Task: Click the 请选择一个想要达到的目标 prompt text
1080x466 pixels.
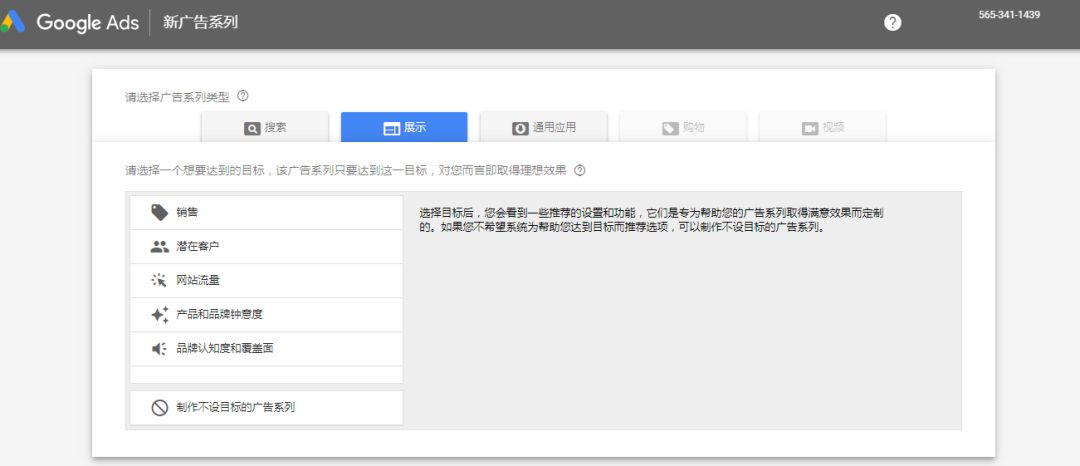Action: 346,171
